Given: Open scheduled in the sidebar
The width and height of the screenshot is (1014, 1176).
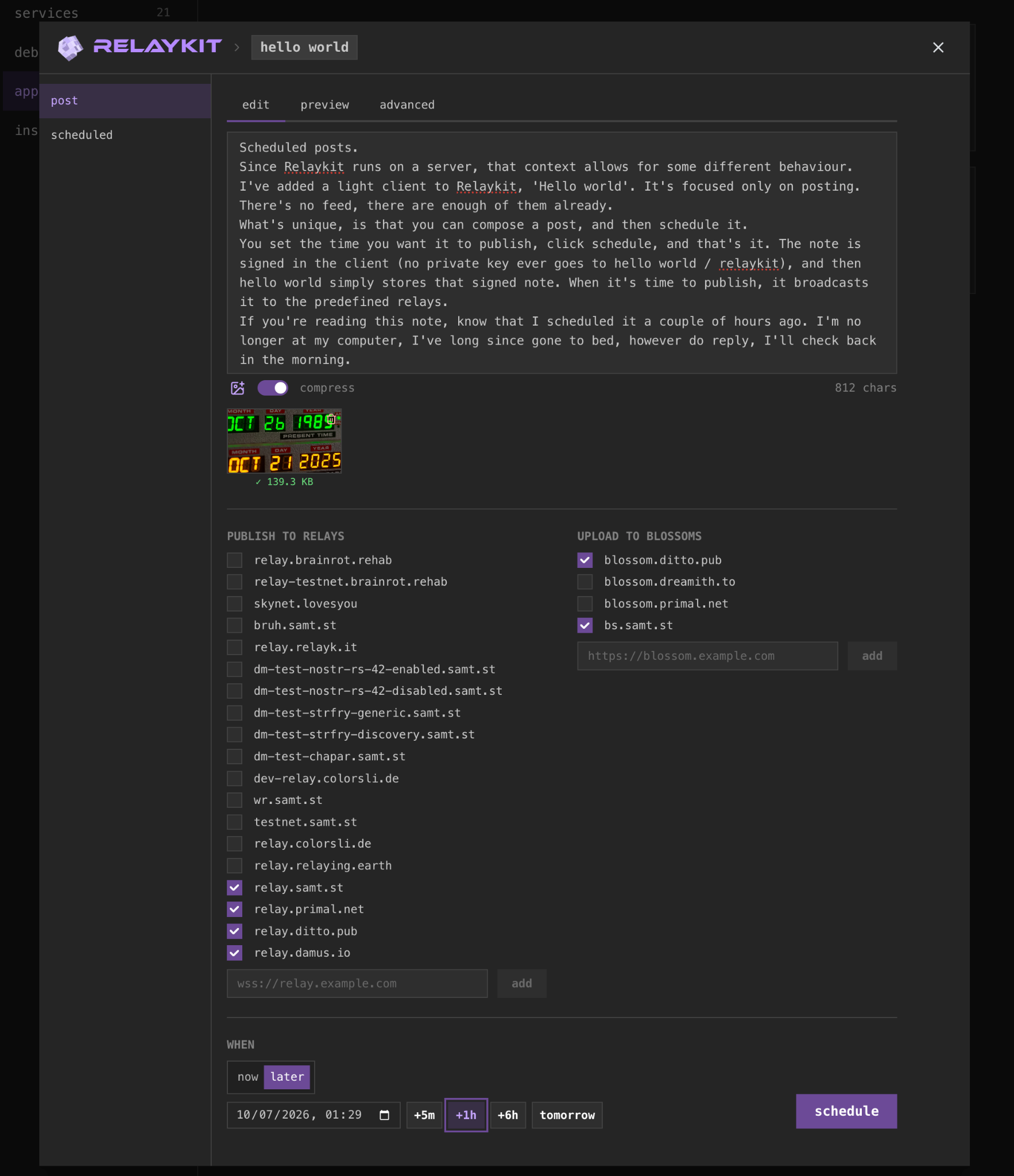Looking at the screenshot, I should pos(125,135).
